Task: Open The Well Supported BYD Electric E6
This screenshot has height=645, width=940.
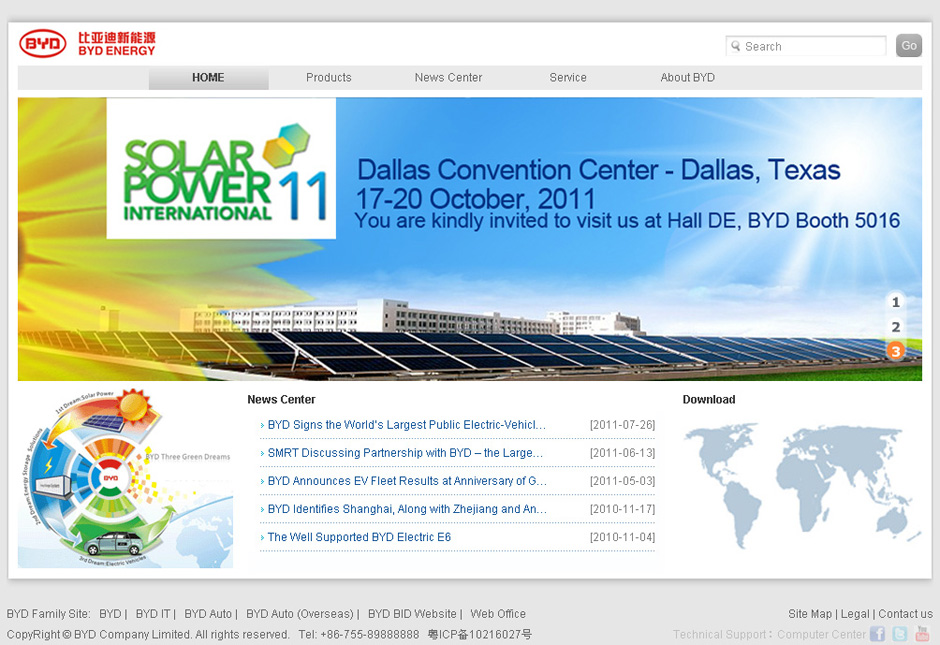Action: tap(359, 538)
